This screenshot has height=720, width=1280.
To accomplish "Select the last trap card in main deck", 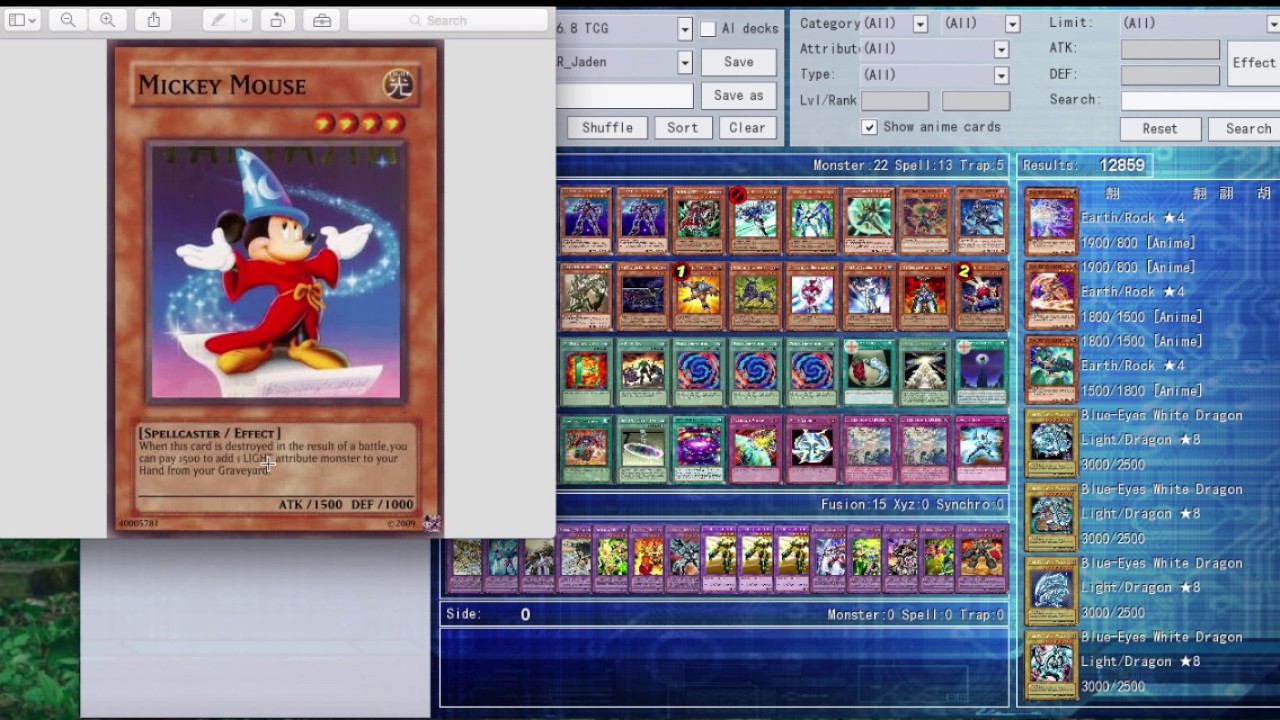I will pyautogui.click(x=981, y=449).
